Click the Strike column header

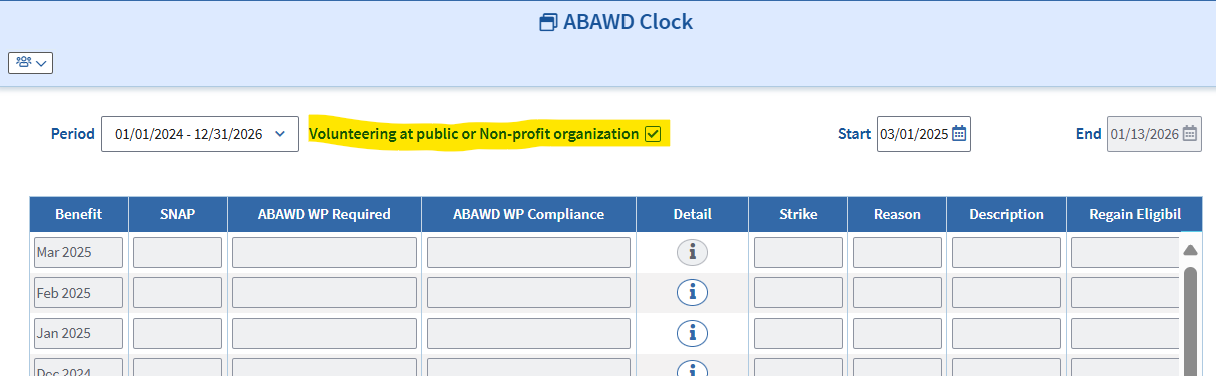tap(798, 214)
